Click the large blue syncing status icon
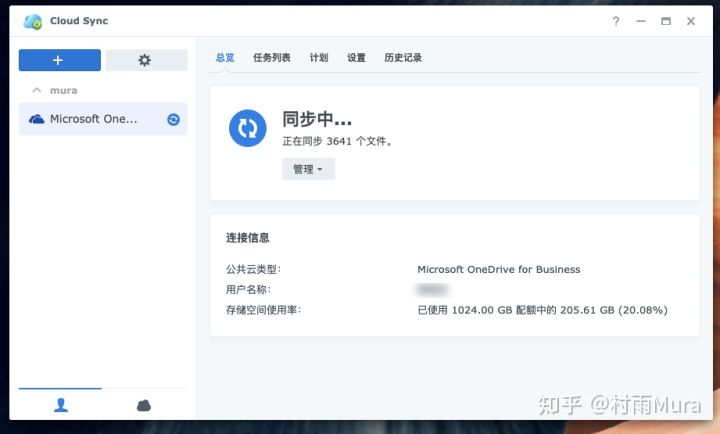The height and width of the screenshot is (434, 720). coord(248,128)
